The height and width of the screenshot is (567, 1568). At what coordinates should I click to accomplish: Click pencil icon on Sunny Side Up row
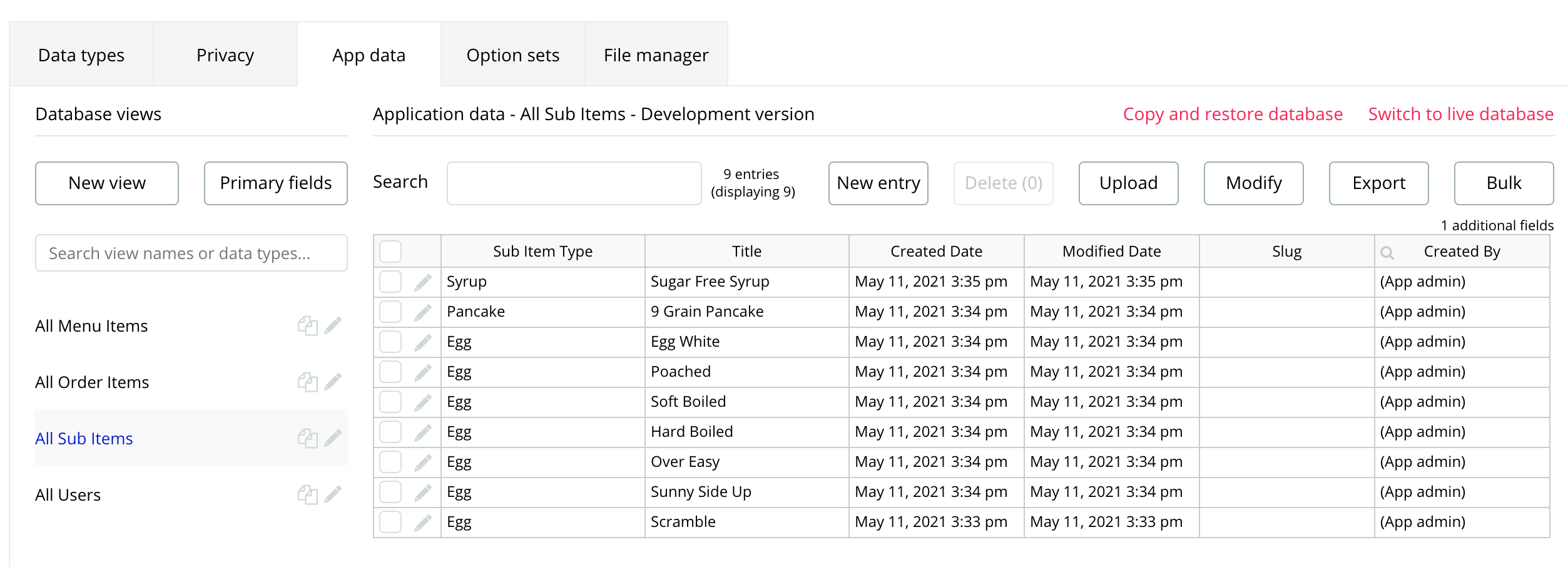[423, 493]
